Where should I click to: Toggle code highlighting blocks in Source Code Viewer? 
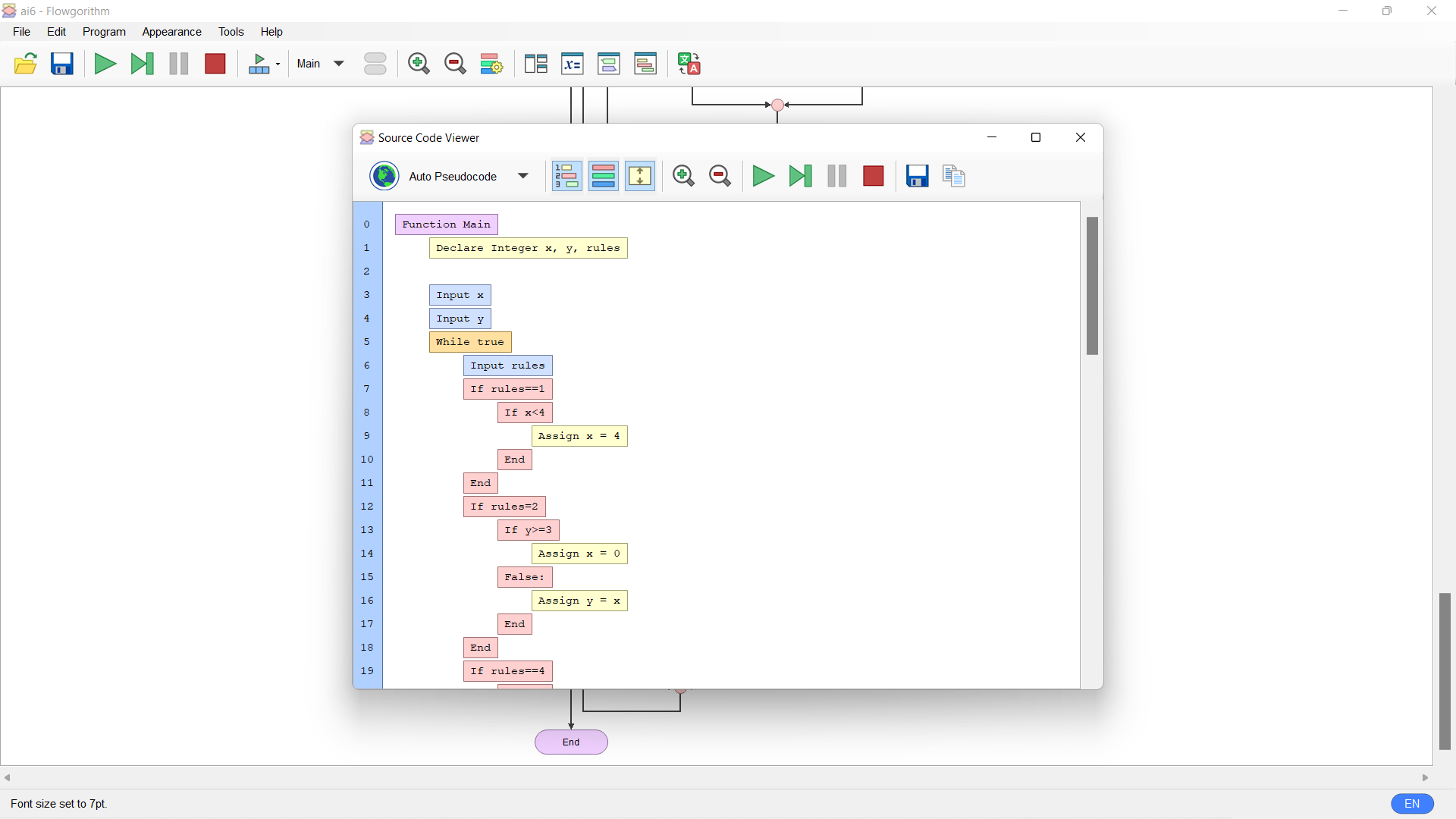[x=604, y=176]
